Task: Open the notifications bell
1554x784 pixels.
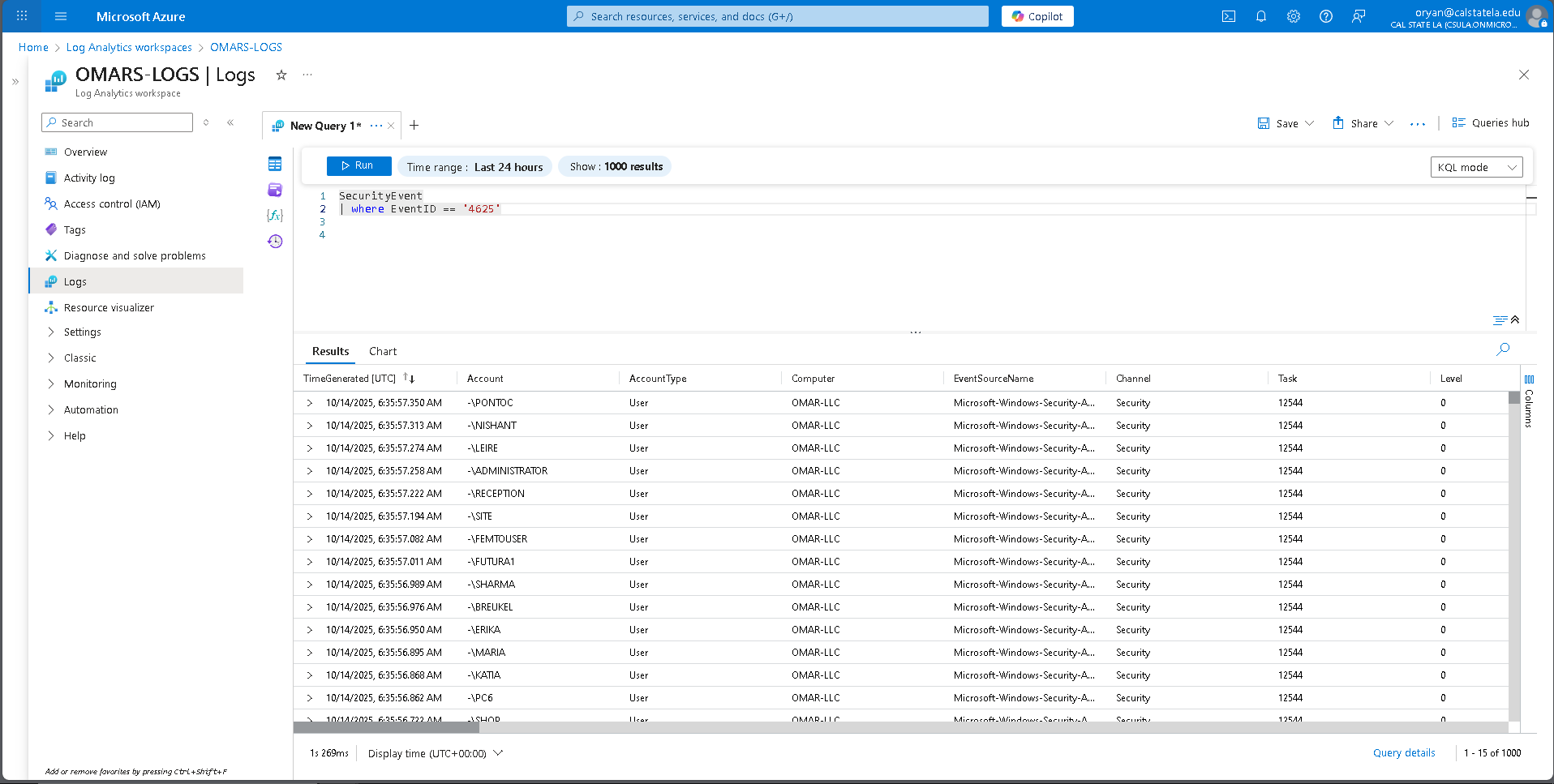Action: [1261, 16]
